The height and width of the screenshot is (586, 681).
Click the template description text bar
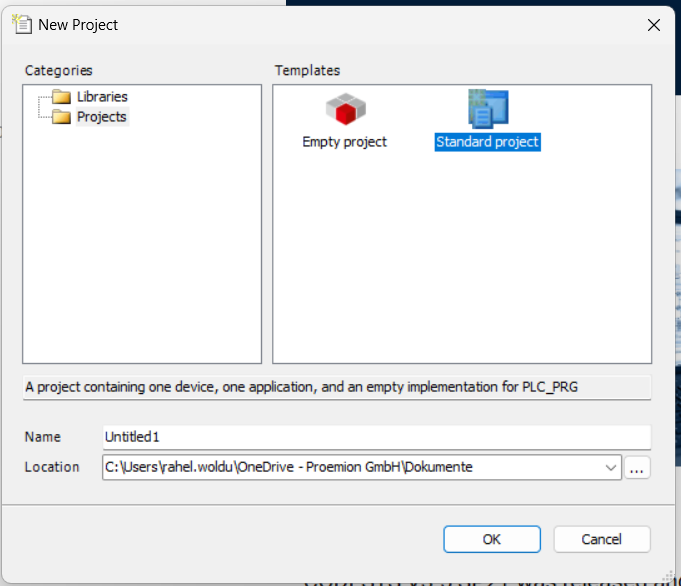tap(336, 387)
